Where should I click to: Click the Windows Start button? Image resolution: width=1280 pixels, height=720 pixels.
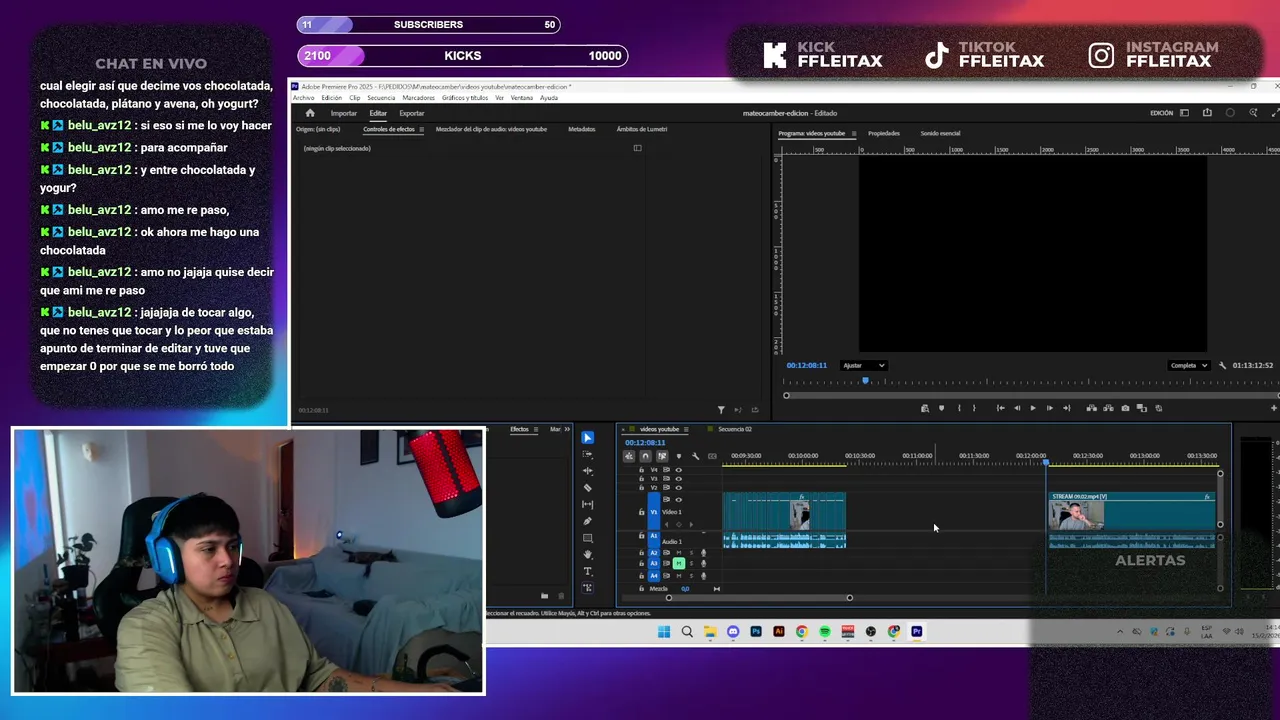click(x=664, y=632)
